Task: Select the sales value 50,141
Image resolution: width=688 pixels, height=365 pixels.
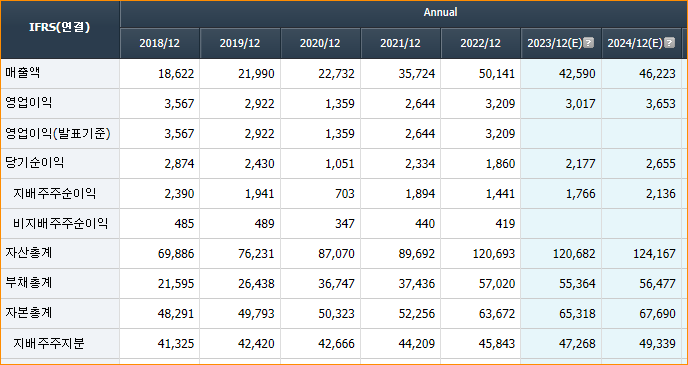Action: (x=497, y=74)
